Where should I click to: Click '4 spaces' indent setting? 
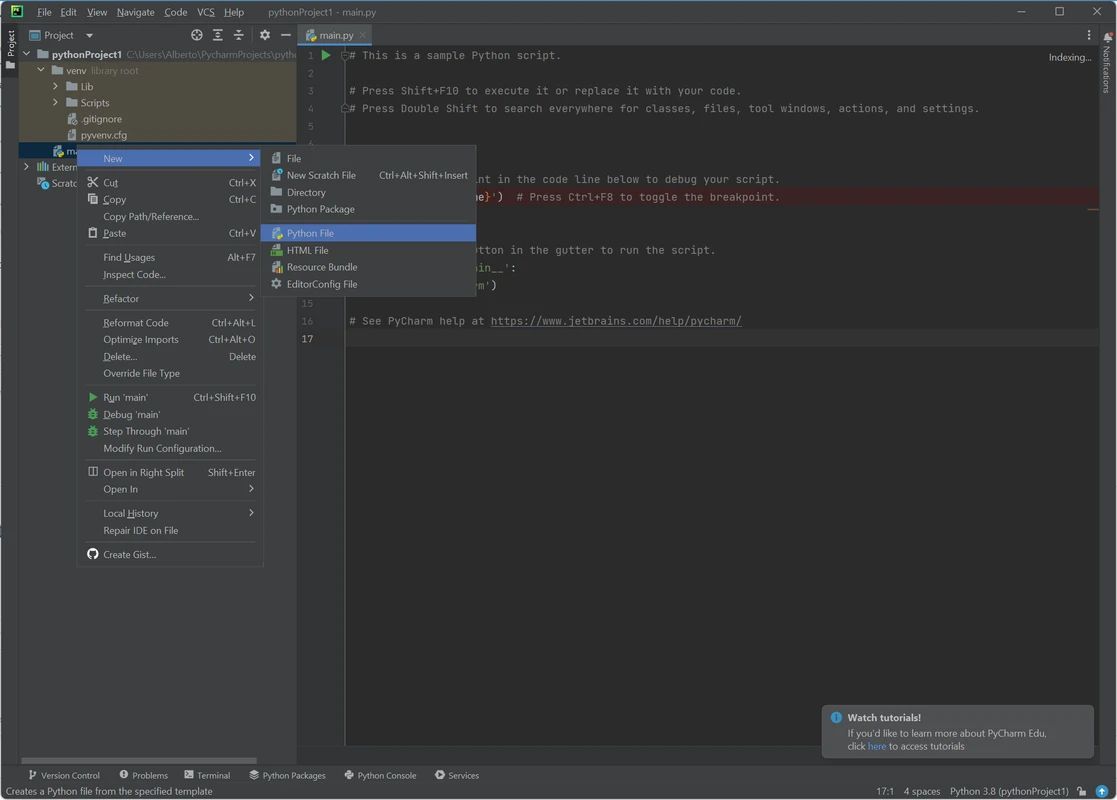922,791
